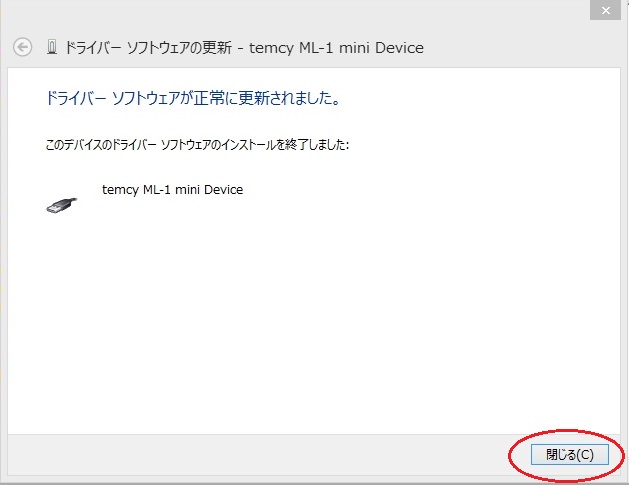The image size is (629, 485).
Task: Click the 閉じる(C) close button
Action: click(570, 454)
